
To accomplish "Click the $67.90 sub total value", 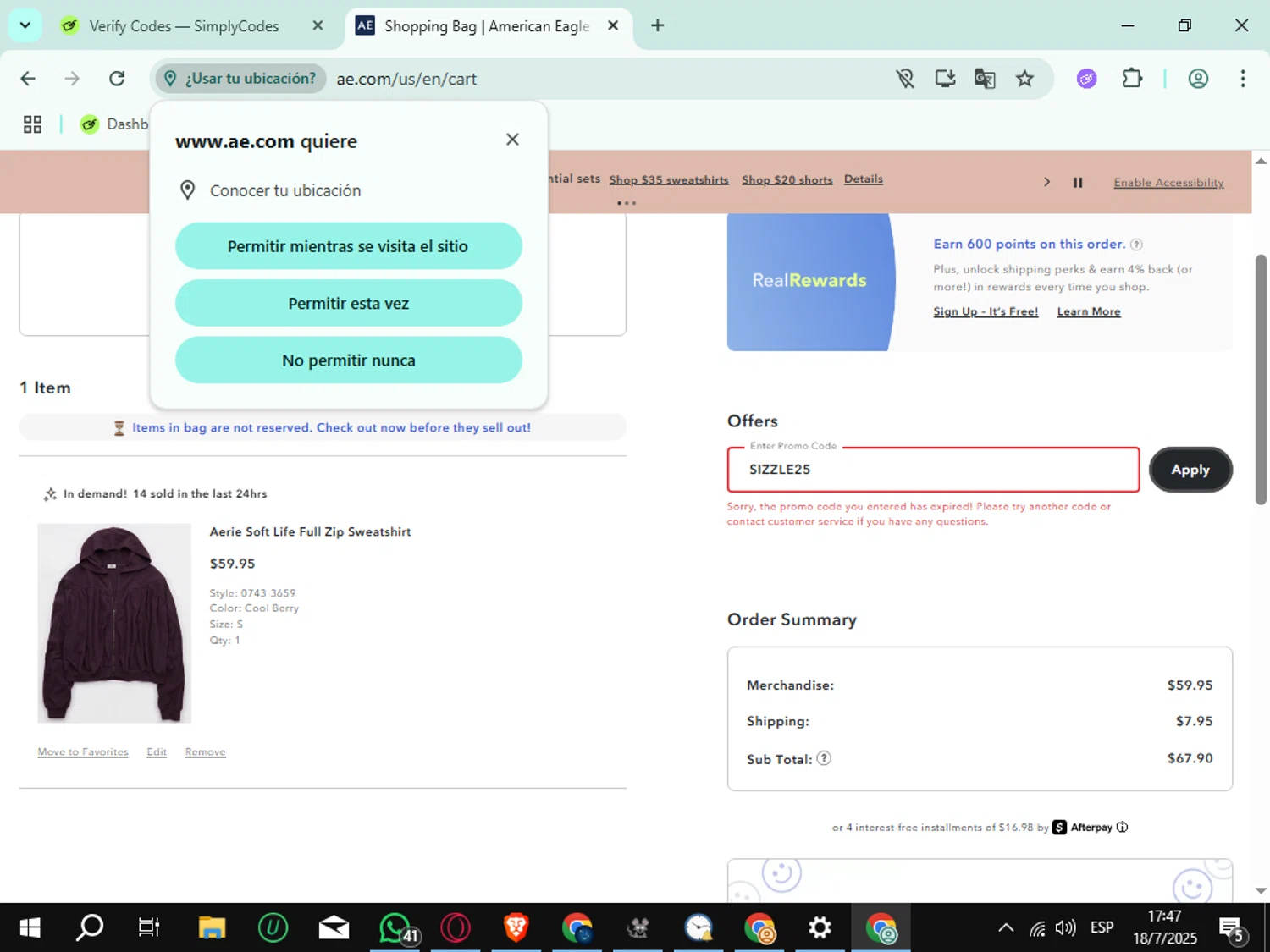I will (x=1190, y=758).
